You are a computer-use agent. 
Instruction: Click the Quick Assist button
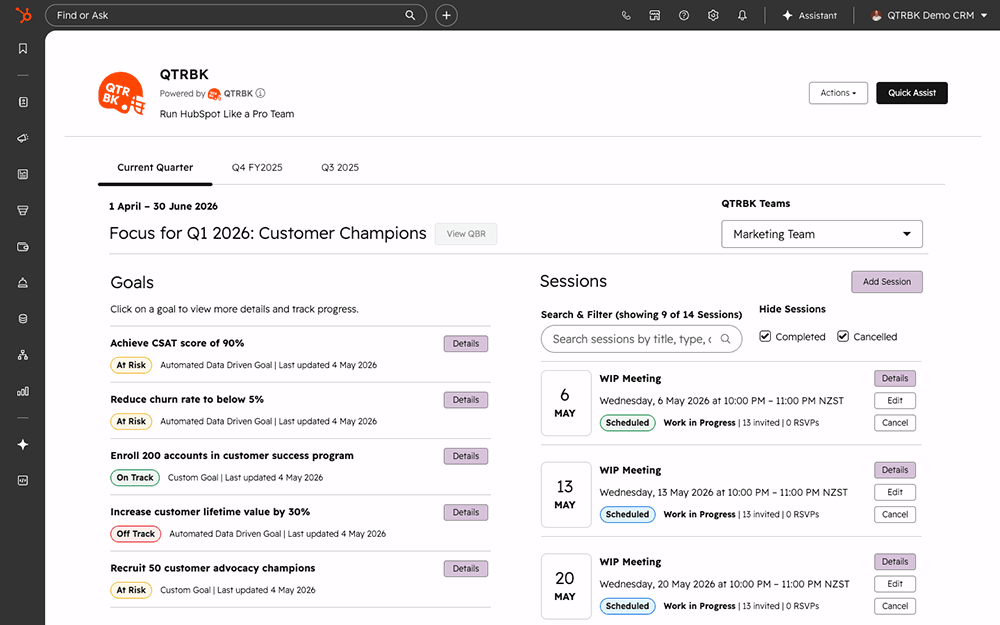tap(911, 93)
